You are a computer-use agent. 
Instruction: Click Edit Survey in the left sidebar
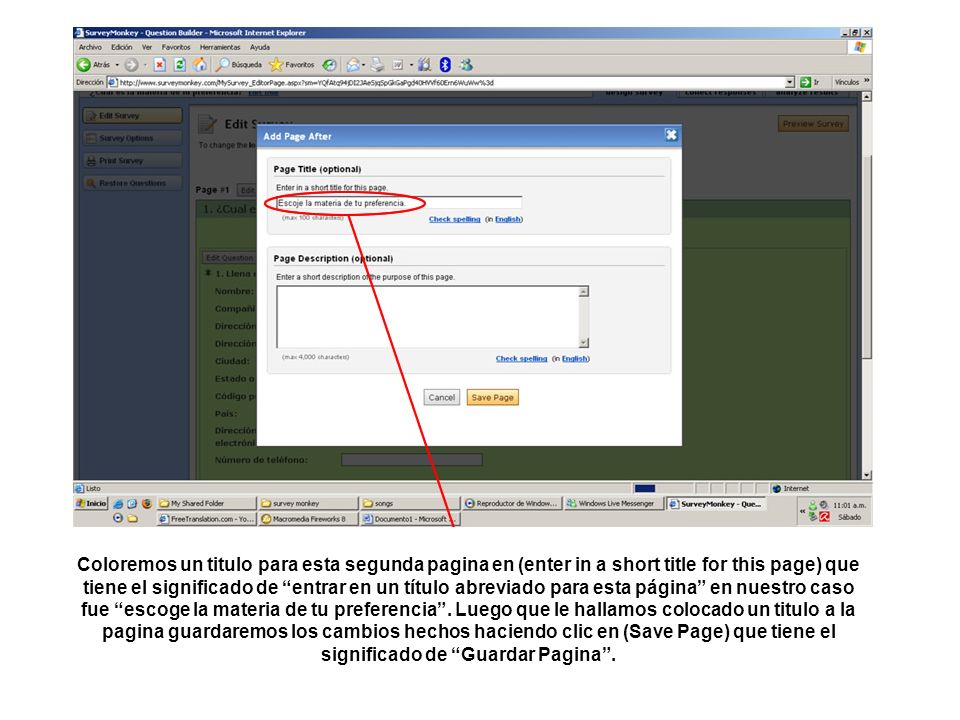132,116
